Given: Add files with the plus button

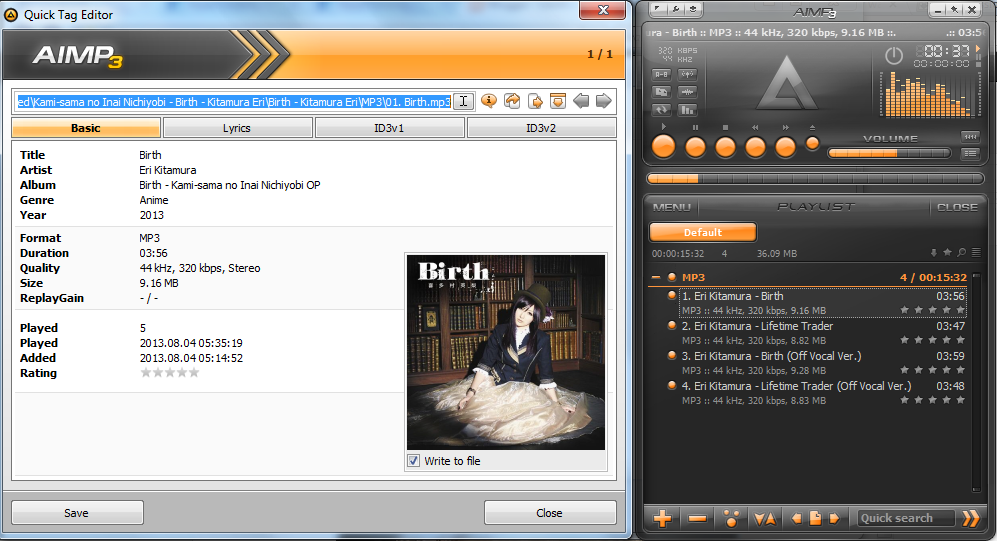Looking at the screenshot, I should tap(662, 519).
